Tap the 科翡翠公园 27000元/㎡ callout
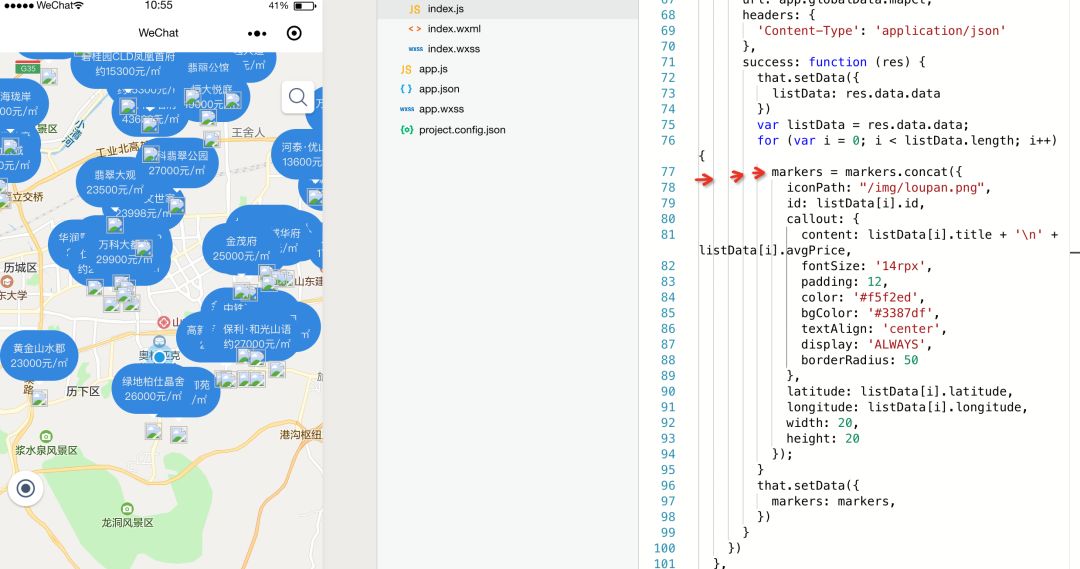This screenshot has width=1080, height=569. coord(178,163)
